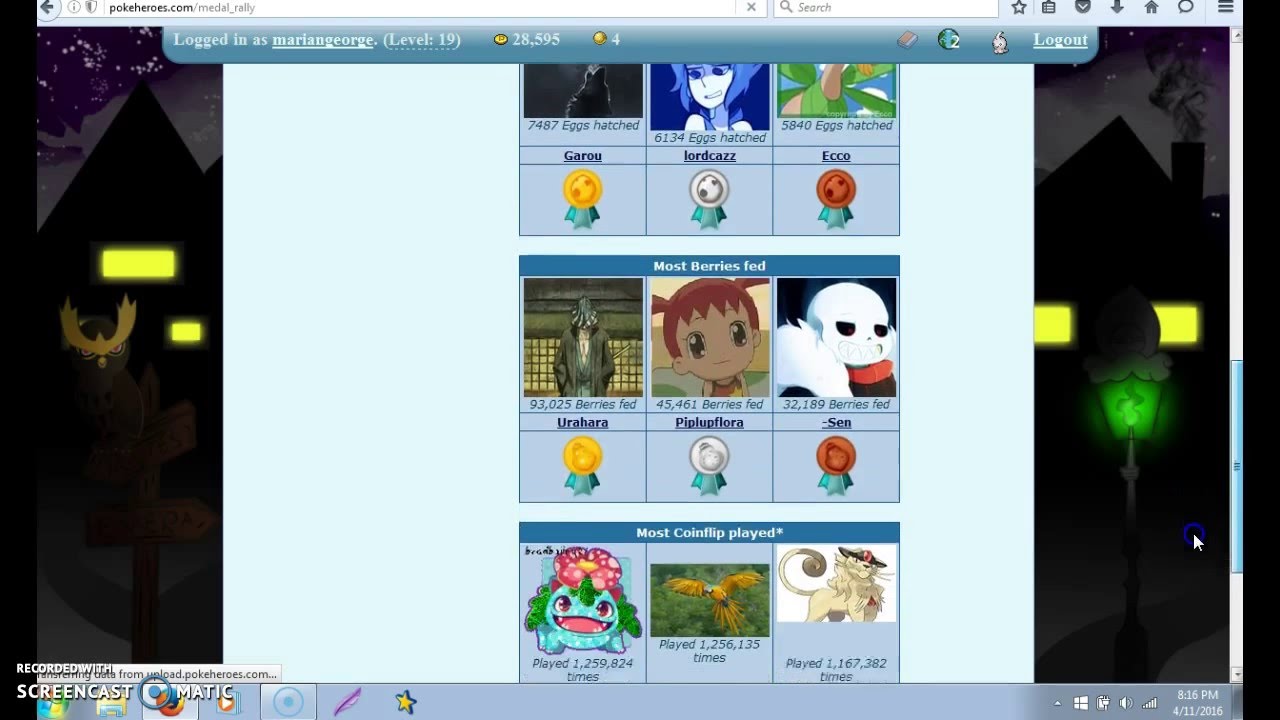1280x720 pixels.
Task: Click Garou's gold egg medal
Action: (582, 199)
